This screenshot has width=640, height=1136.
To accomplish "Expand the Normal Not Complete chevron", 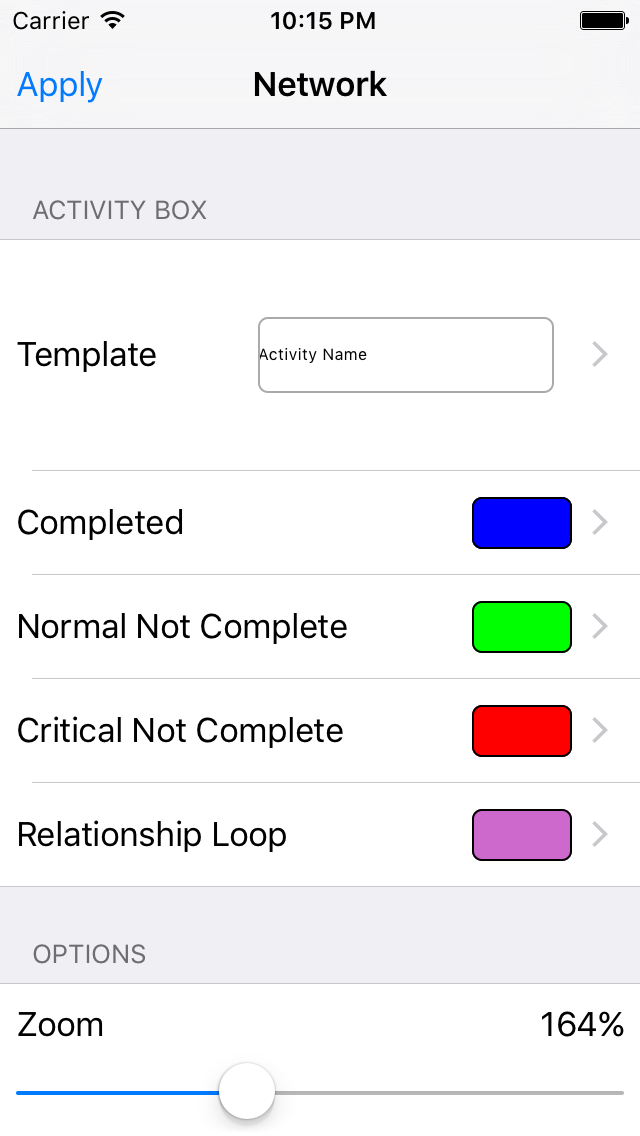I will coord(600,626).
